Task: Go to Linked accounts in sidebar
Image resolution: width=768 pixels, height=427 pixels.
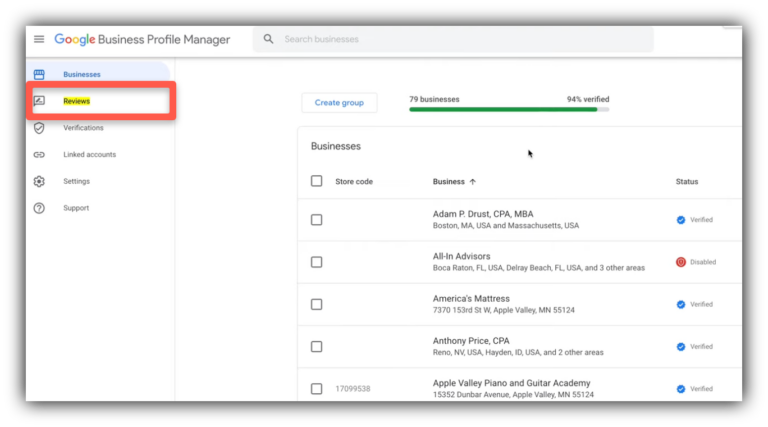Action: (89, 155)
